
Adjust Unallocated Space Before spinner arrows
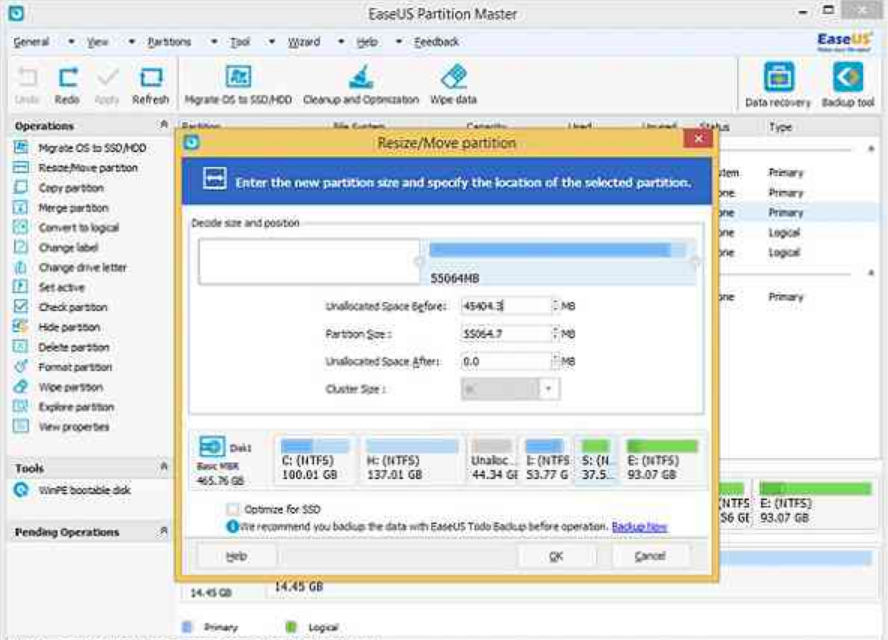[556, 306]
